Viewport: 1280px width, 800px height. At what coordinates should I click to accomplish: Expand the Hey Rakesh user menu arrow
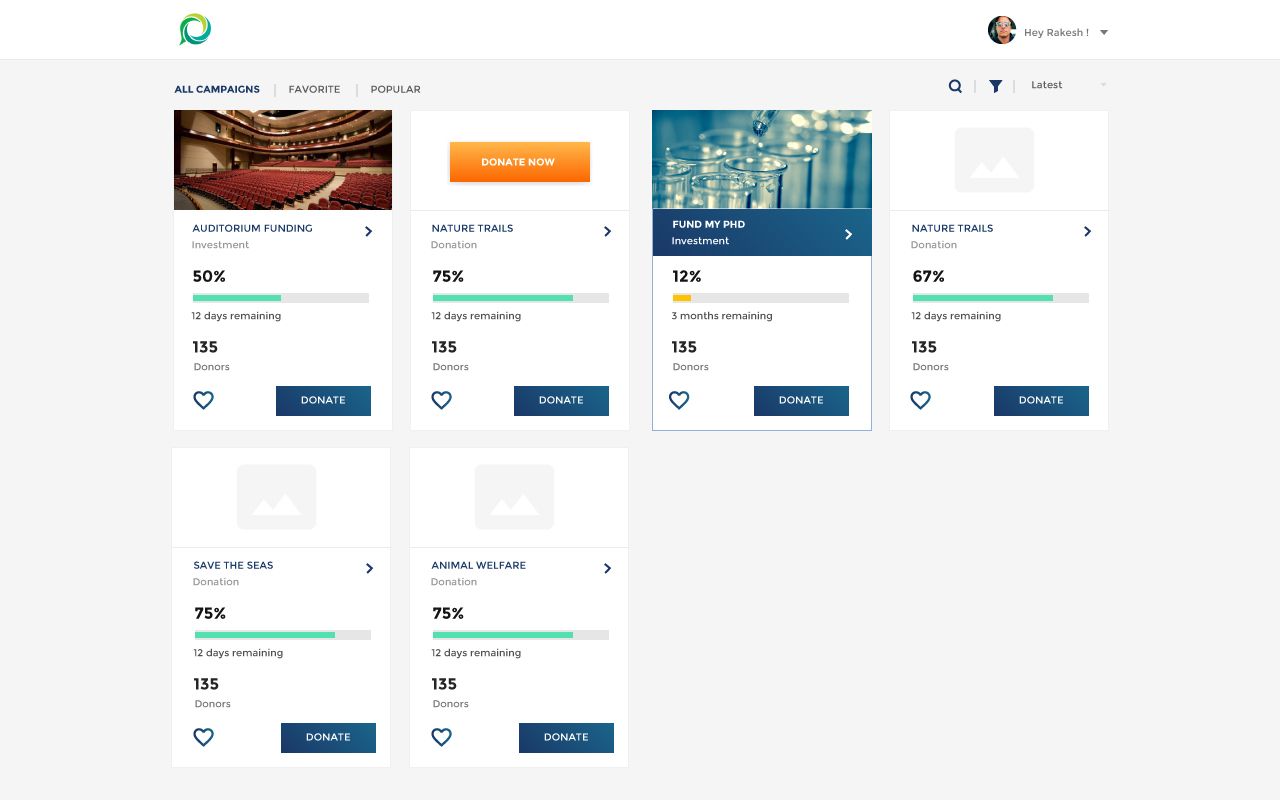click(1104, 33)
